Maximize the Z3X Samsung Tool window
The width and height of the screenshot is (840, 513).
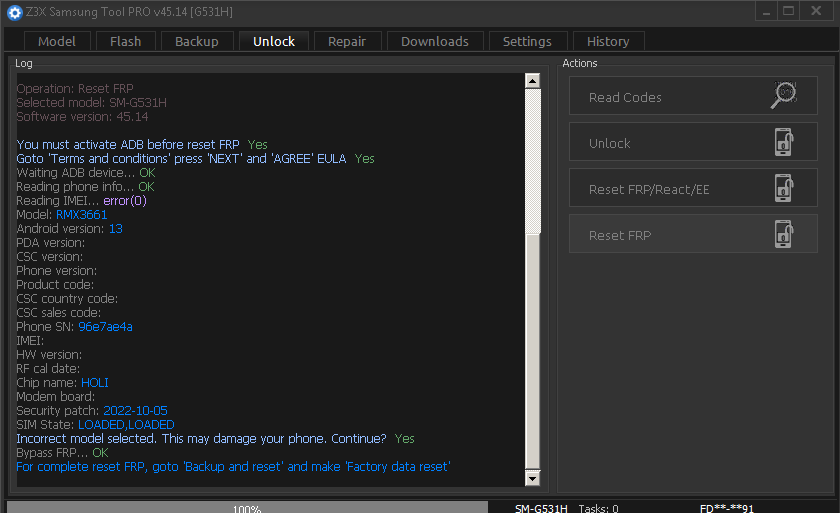coord(789,11)
